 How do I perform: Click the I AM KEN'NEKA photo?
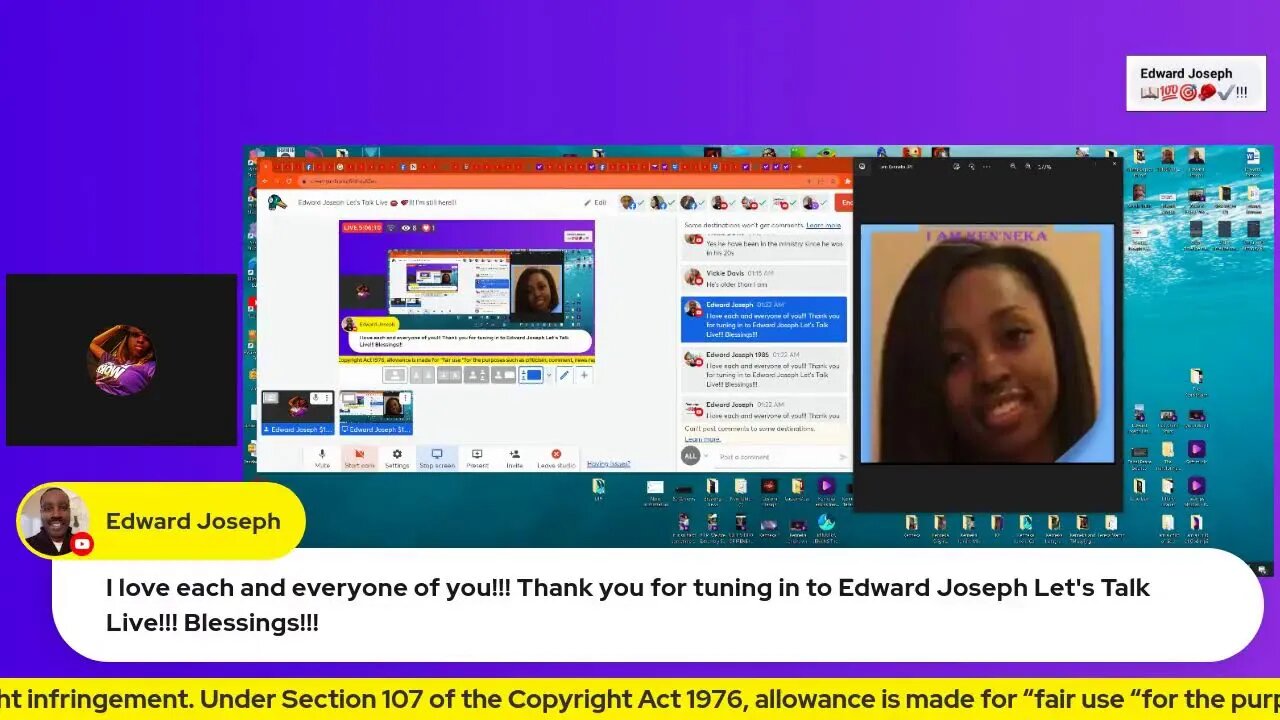click(987, 344)
